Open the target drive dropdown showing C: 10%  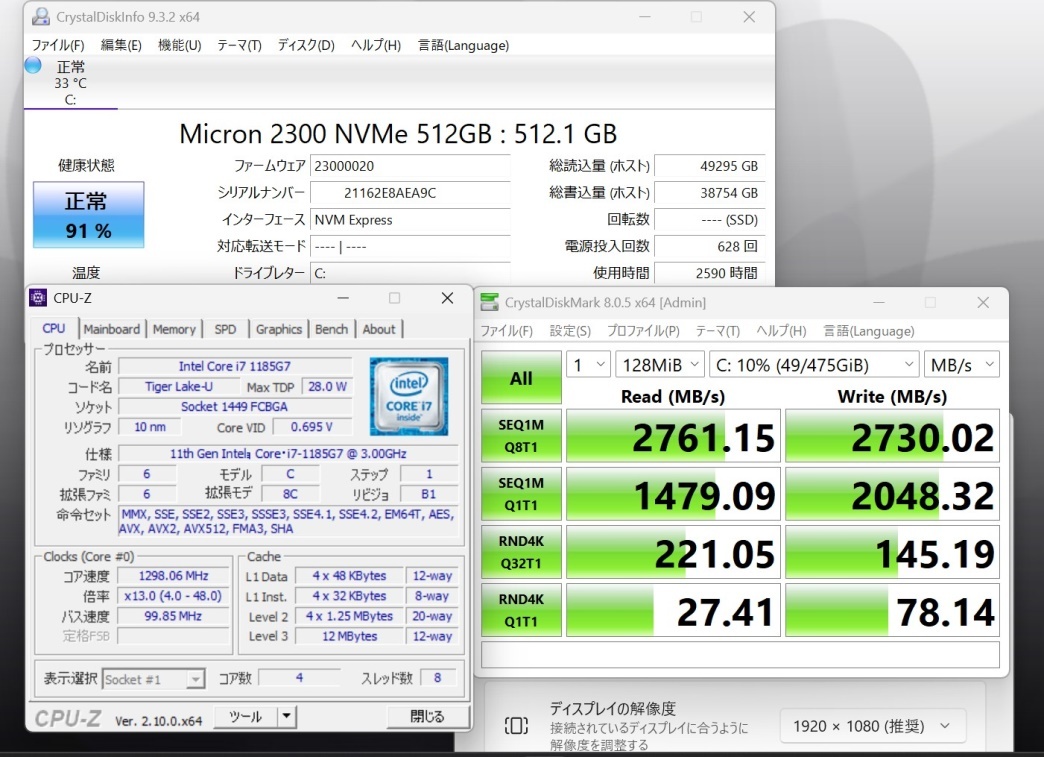[813, 364]
